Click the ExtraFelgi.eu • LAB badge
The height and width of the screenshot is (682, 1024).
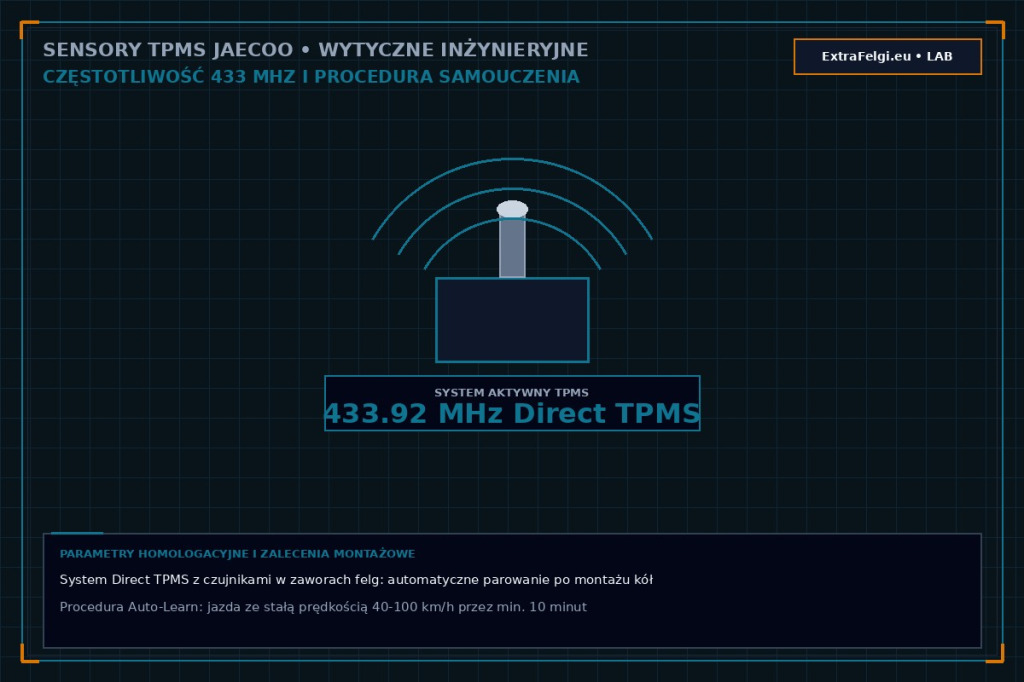click(888, 56)
